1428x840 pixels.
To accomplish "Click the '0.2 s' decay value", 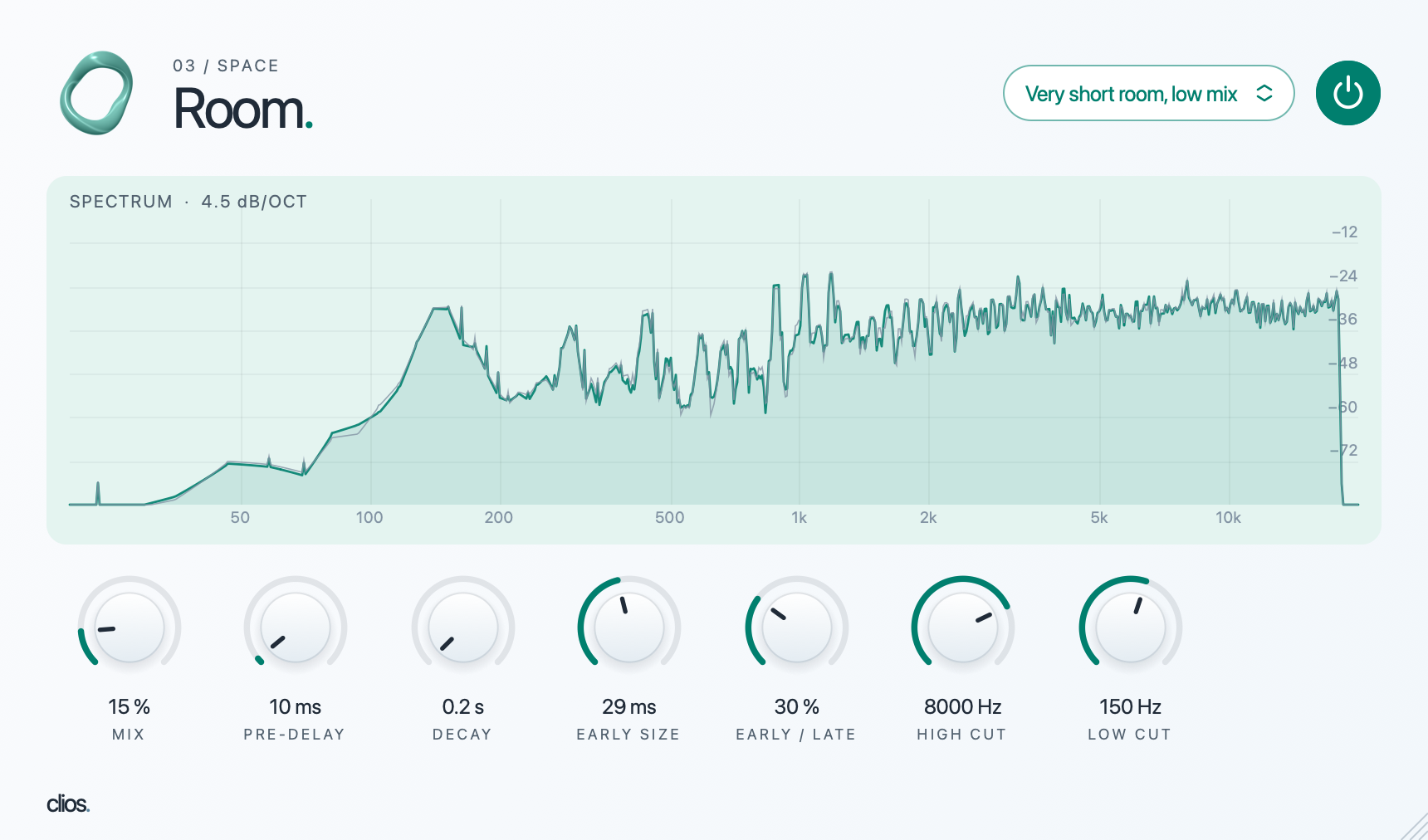I will point(463,707).
